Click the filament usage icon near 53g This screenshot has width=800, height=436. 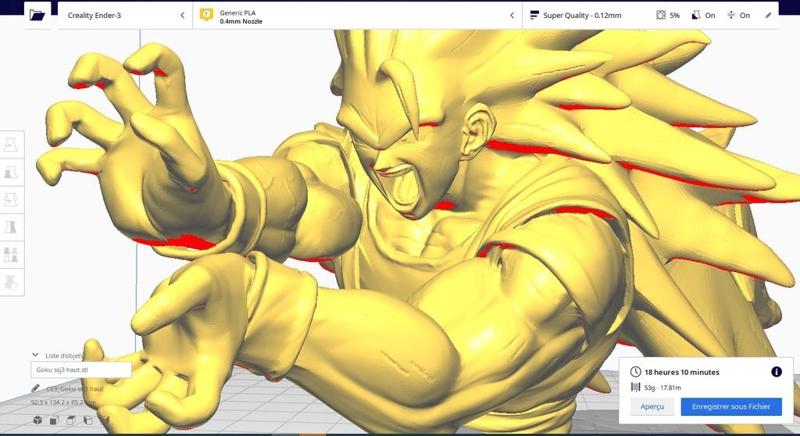pyautogui.click(x=635, y=387)
